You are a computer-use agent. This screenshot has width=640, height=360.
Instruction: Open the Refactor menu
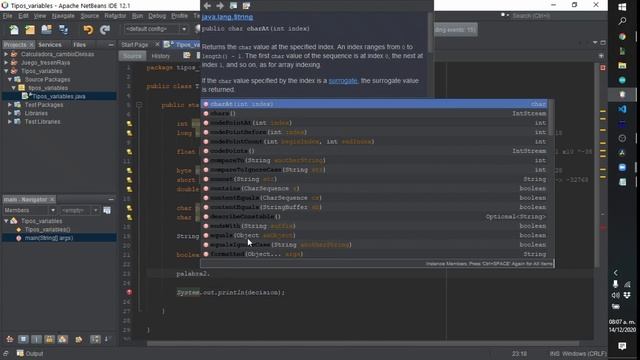115,16
